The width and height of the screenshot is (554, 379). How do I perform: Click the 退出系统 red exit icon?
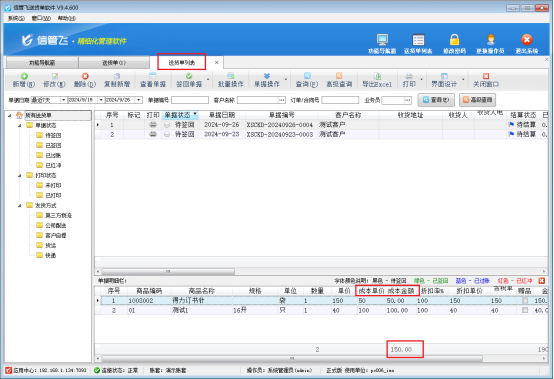click(x=526, y=40)
